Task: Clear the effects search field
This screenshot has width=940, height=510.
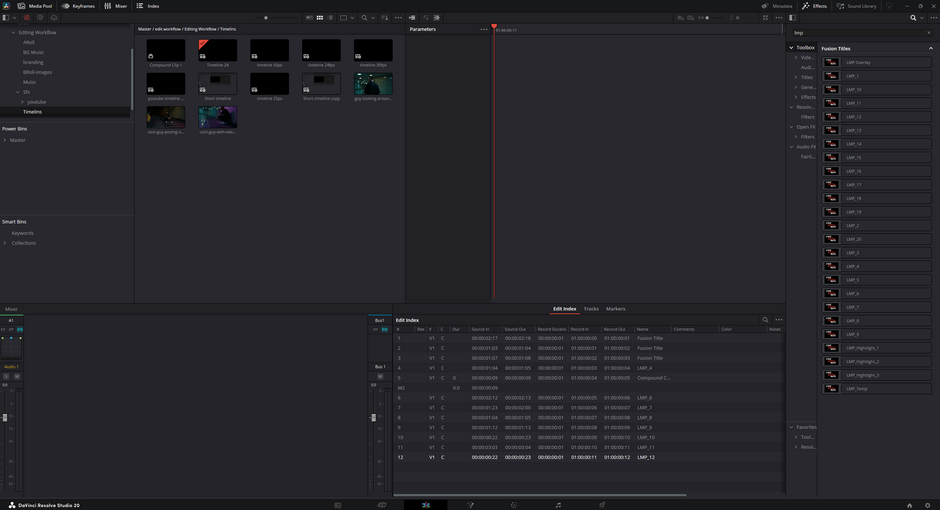Action: coord(929,33)
